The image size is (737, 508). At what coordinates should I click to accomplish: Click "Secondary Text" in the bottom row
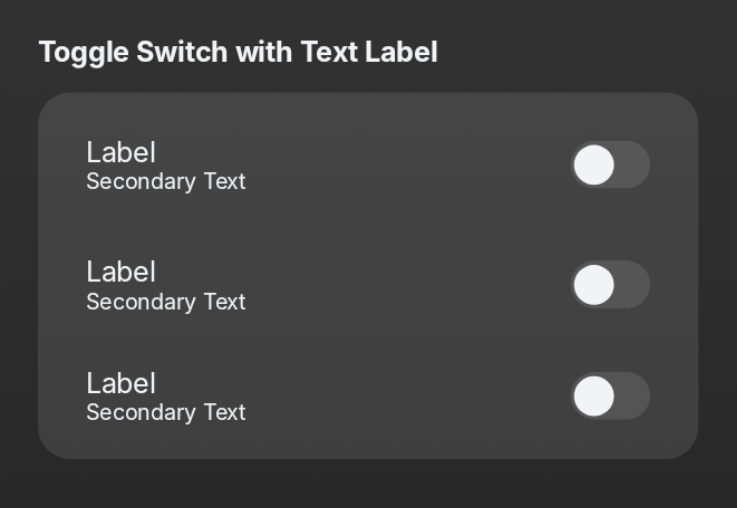point(166,413)
